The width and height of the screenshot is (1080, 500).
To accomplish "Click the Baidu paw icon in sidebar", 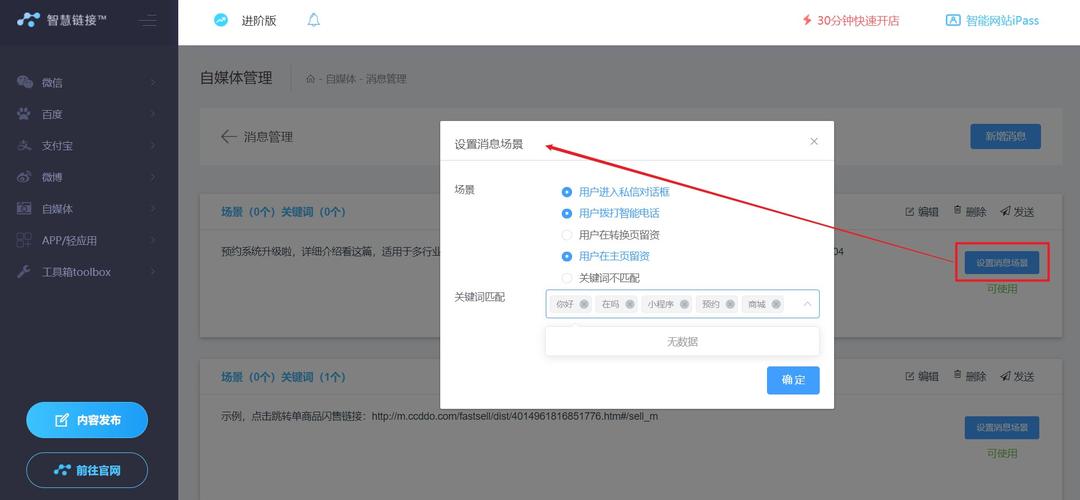I will pyautogui.click(x=24, y=114).
